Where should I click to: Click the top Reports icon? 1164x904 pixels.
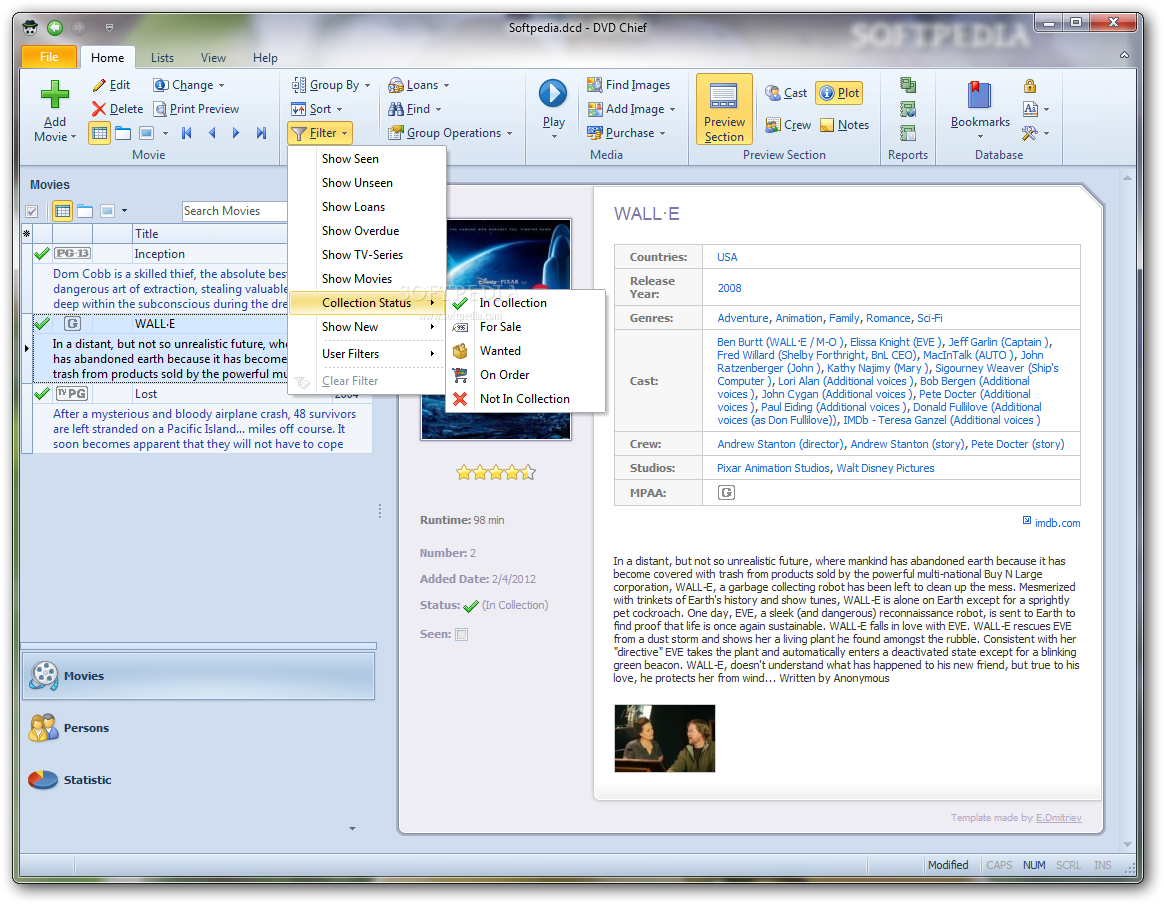click(908, 85)
